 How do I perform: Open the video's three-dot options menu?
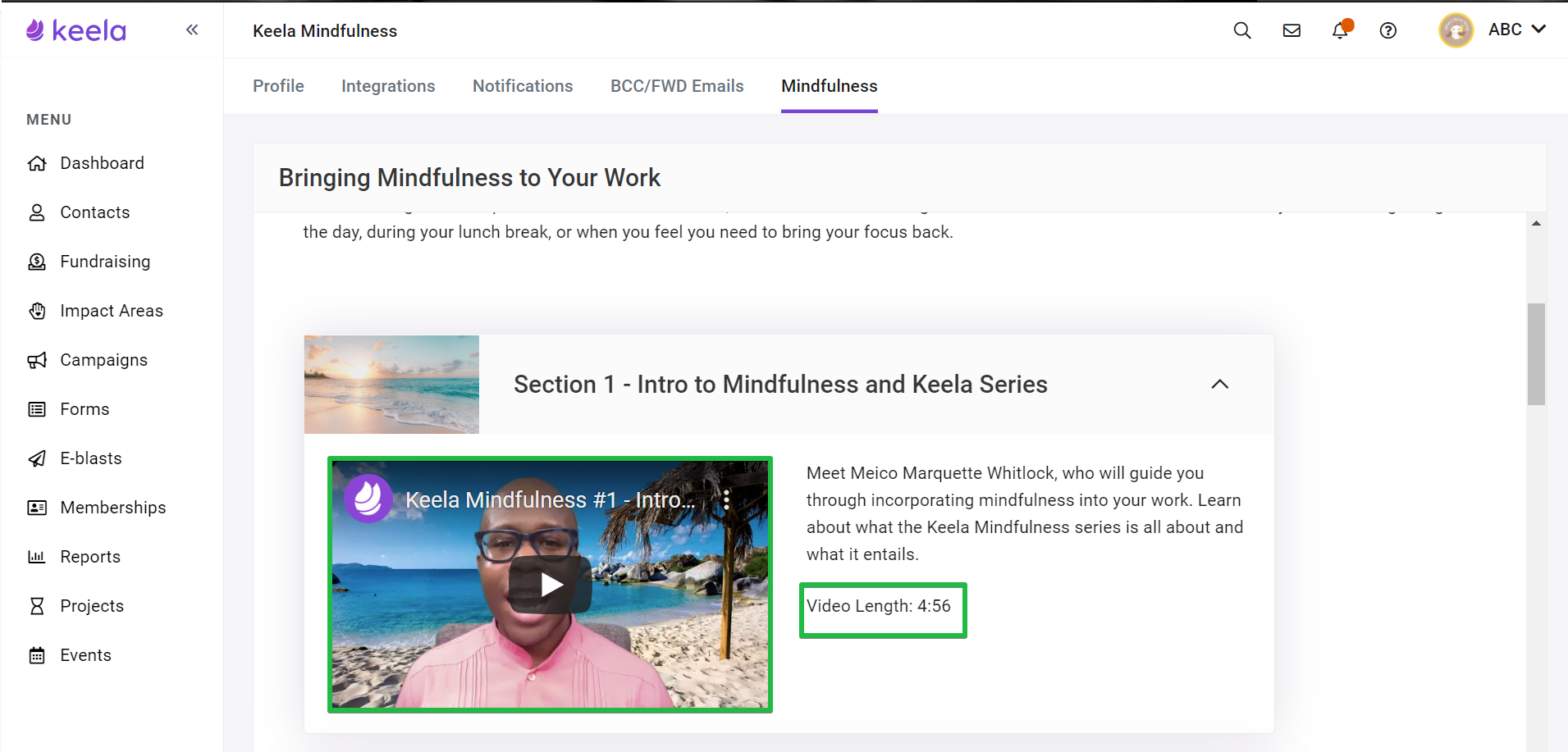click(x=726, y=499)
